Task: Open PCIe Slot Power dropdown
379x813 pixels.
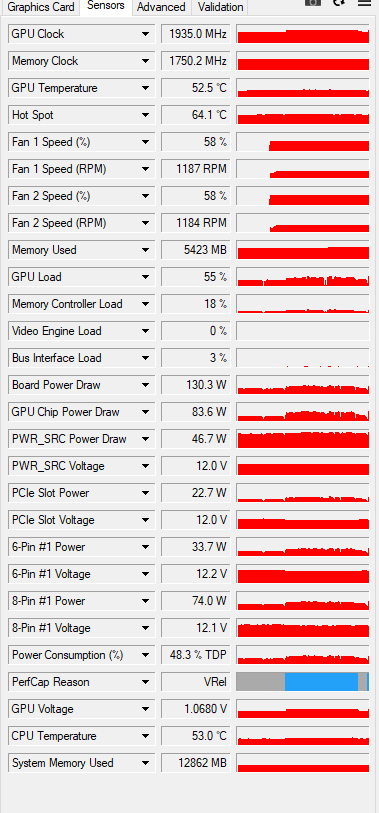Action: 145,493
